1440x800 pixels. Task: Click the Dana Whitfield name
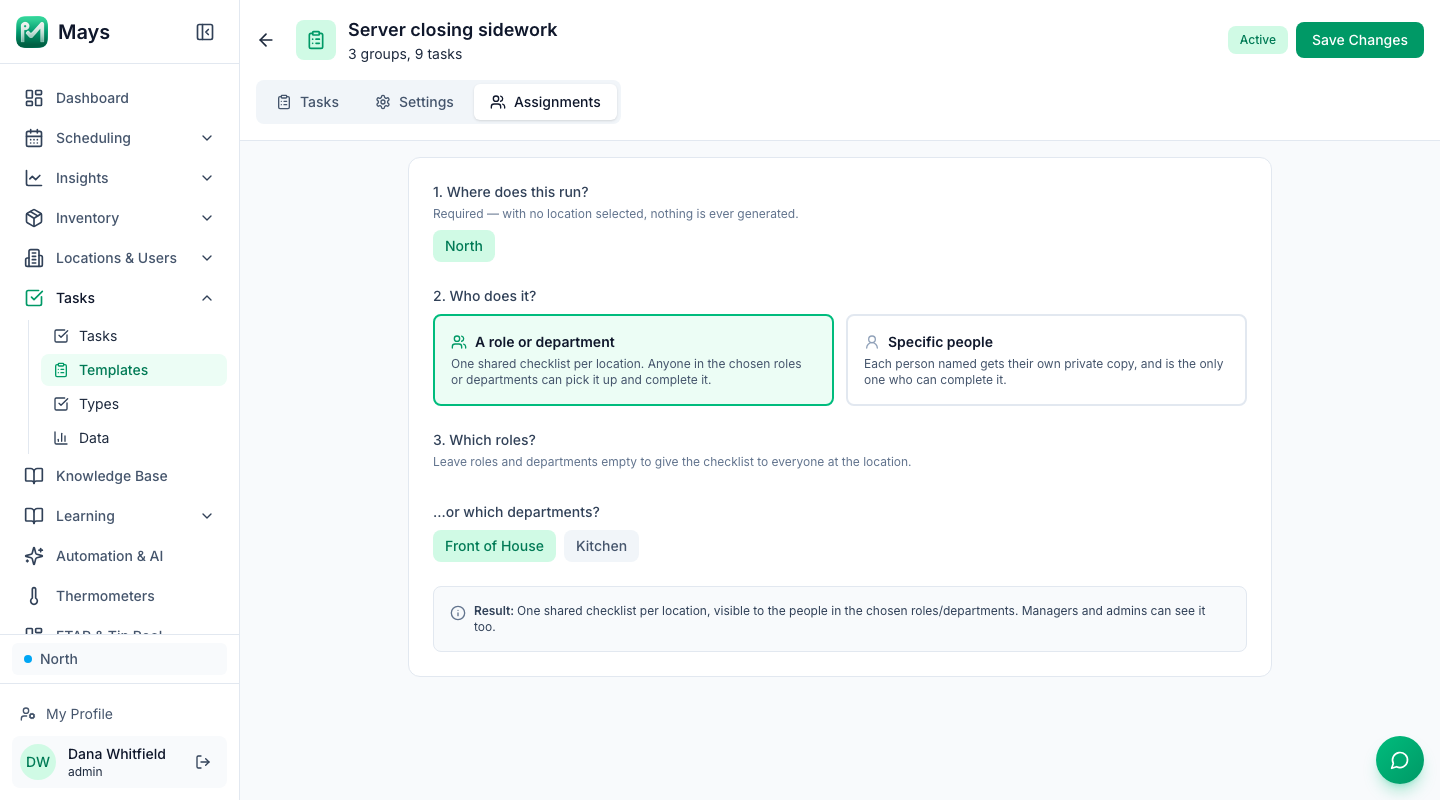(x=117, y=754)
